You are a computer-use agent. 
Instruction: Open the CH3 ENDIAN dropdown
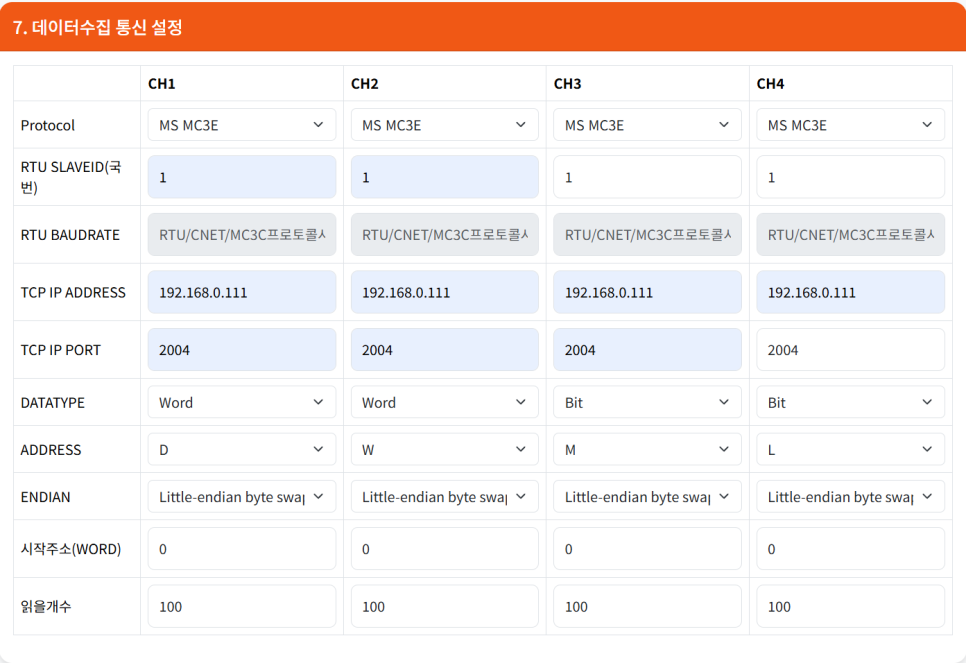tap(647, 496)
